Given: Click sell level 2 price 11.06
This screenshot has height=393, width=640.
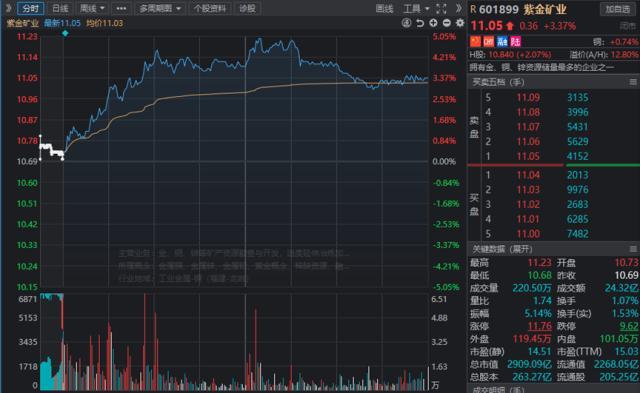Looking at the screenshot, I should (528, 142).
